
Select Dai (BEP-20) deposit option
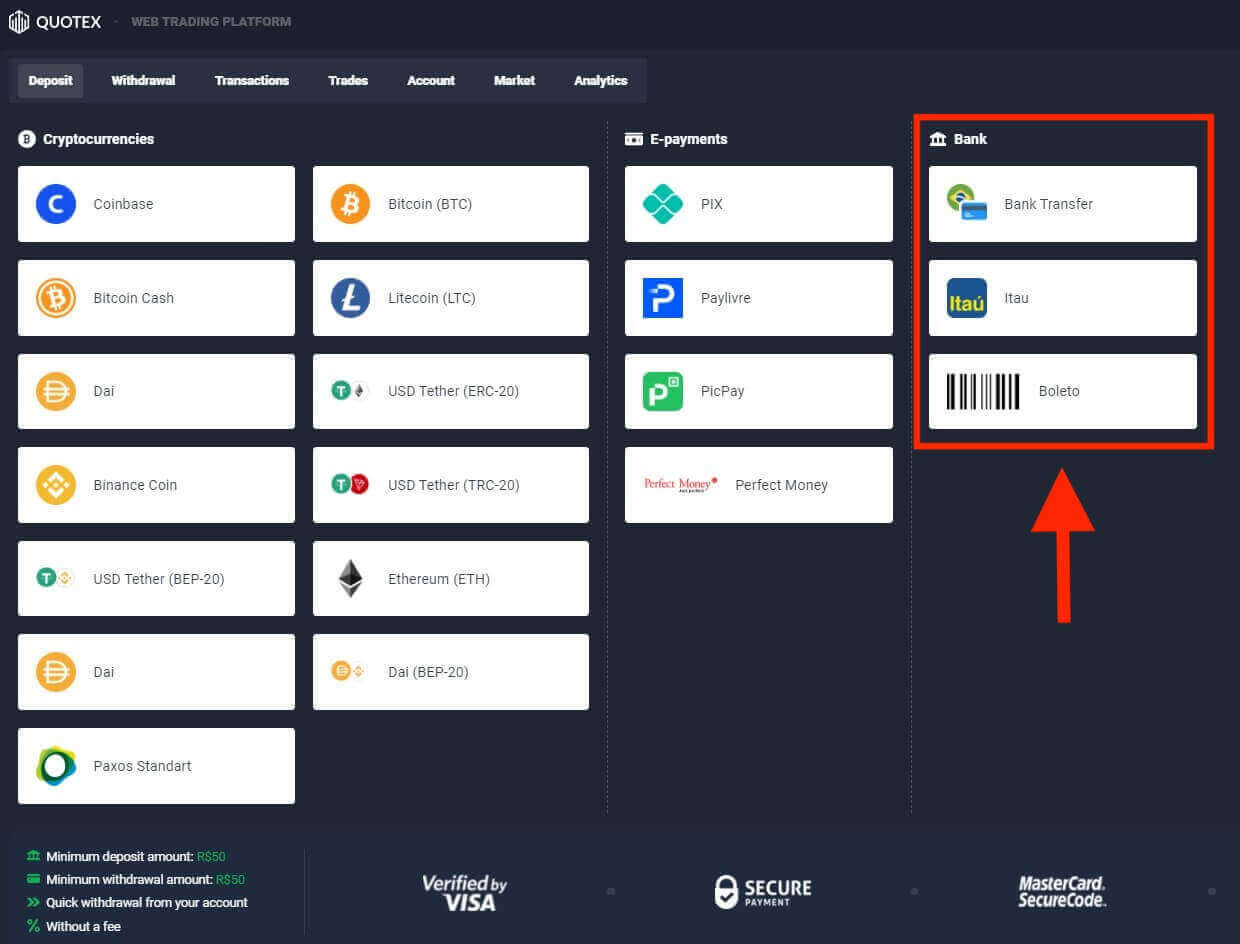pos(451,672)
